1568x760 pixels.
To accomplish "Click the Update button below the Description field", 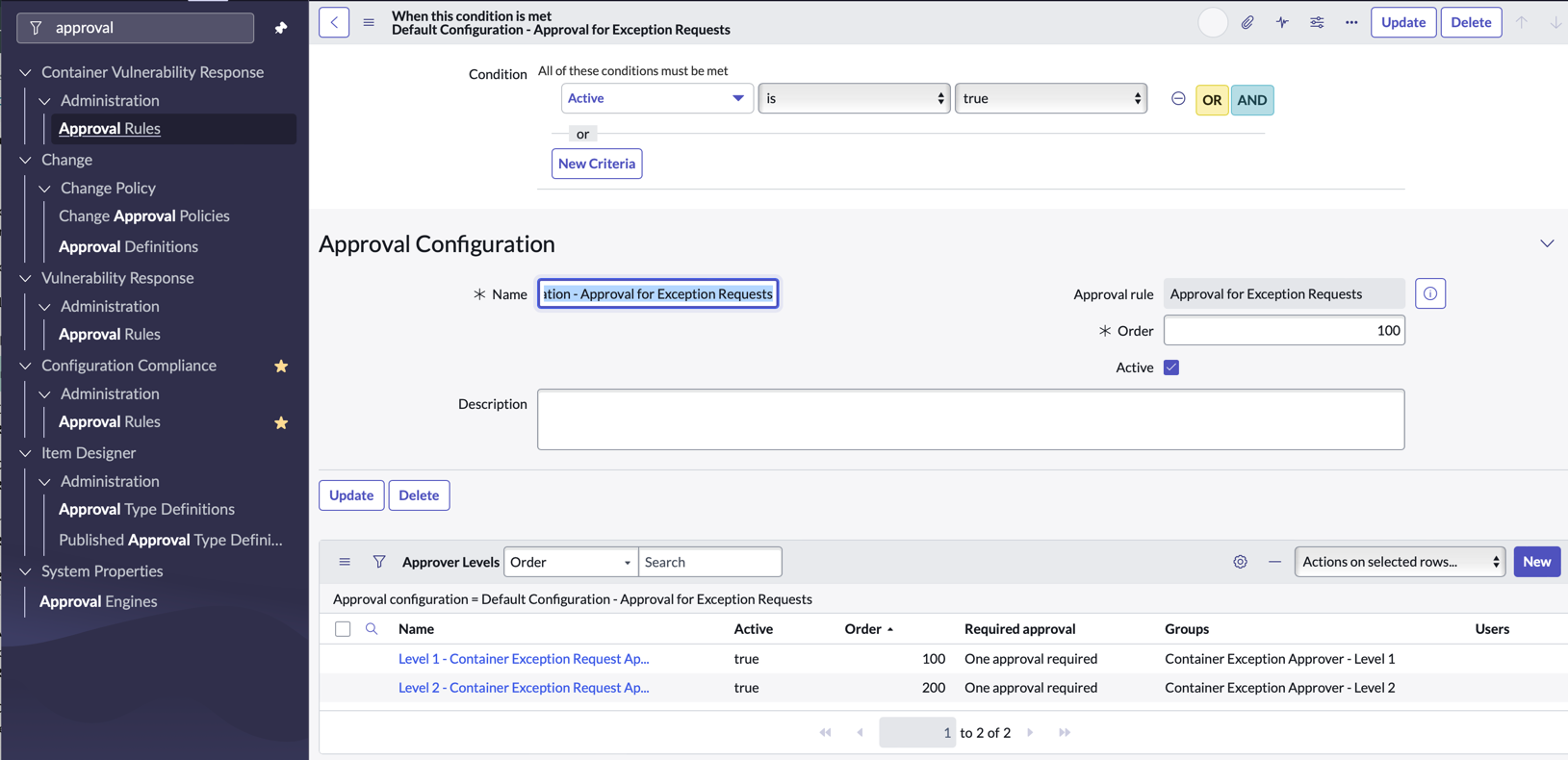I will 351,495.
